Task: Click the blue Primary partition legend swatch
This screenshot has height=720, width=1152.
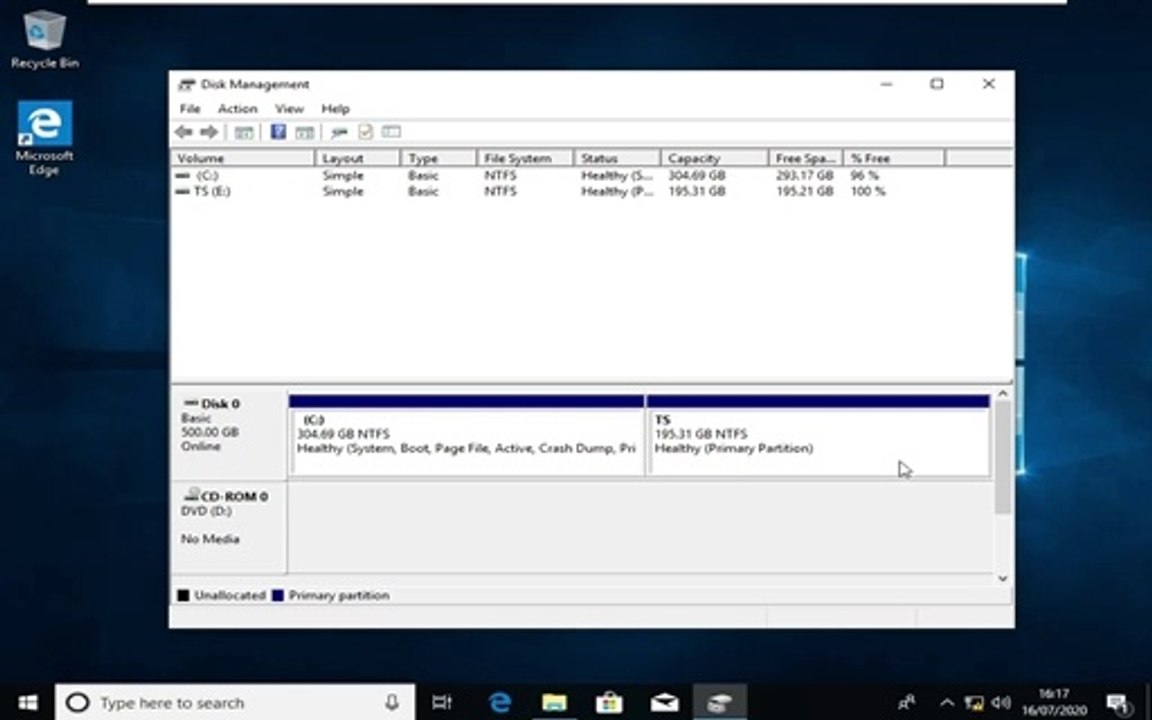Action: coord(278,595)
